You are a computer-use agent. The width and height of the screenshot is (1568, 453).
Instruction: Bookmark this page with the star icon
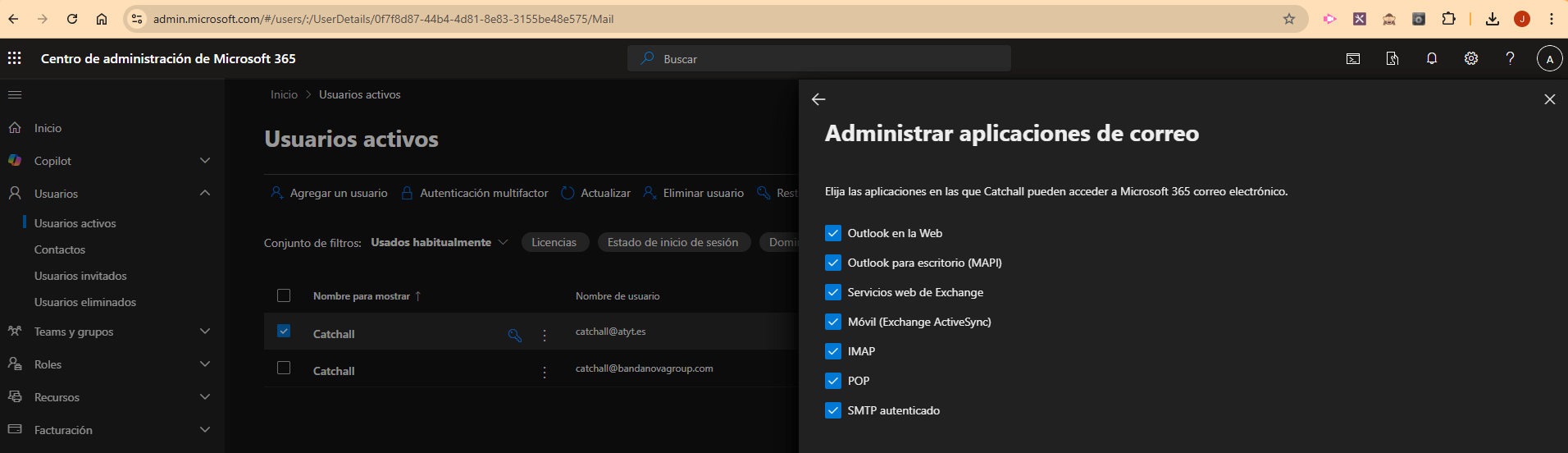(x=1289, y=19)
